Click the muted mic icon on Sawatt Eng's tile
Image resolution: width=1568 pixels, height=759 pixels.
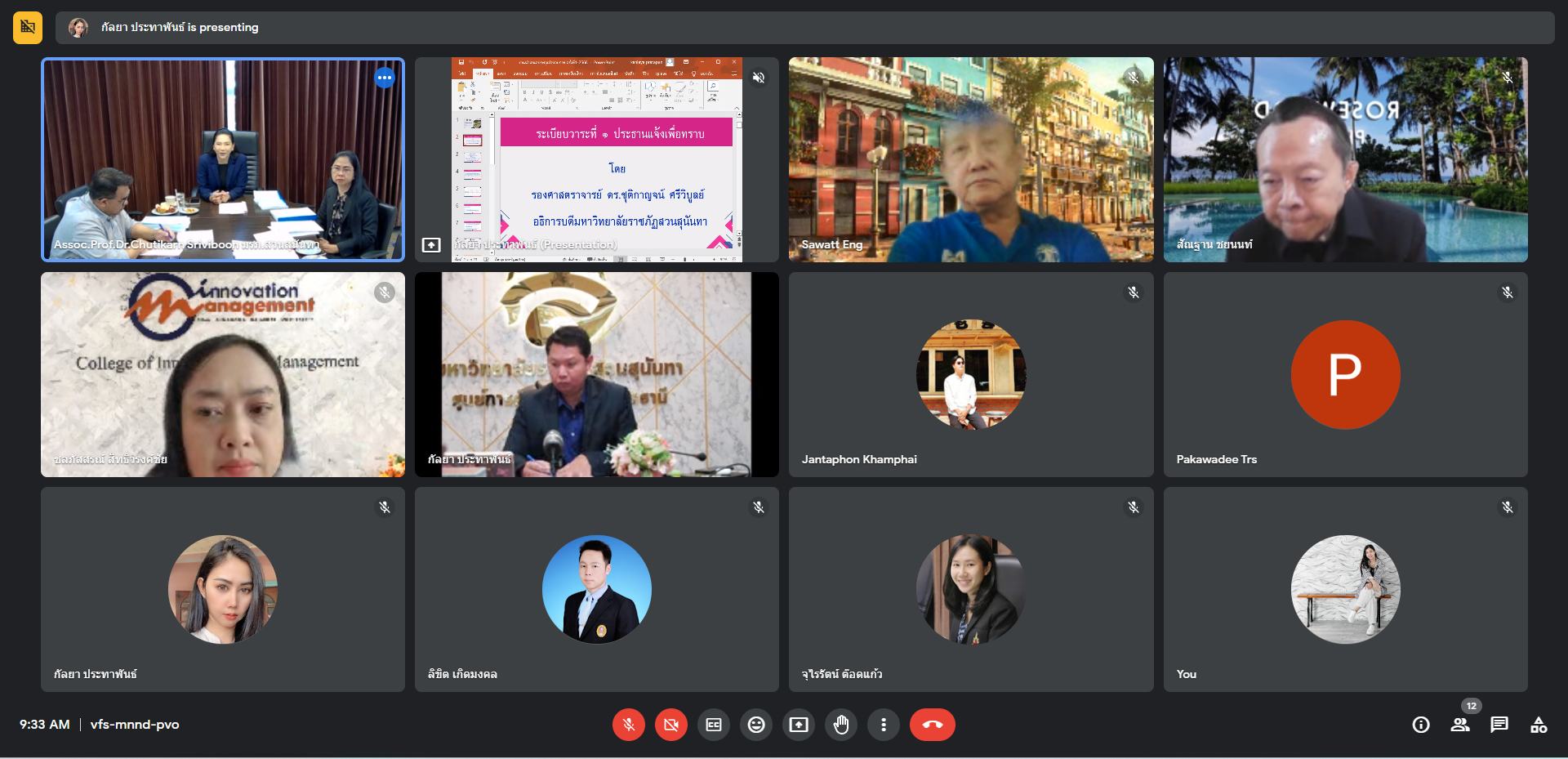pos(1133,78)
